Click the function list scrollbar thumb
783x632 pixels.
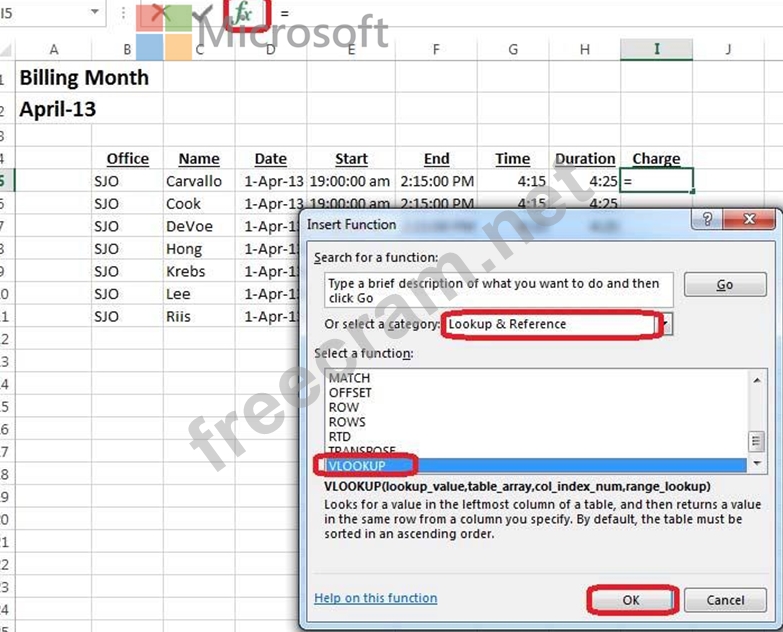coord(756,441)
